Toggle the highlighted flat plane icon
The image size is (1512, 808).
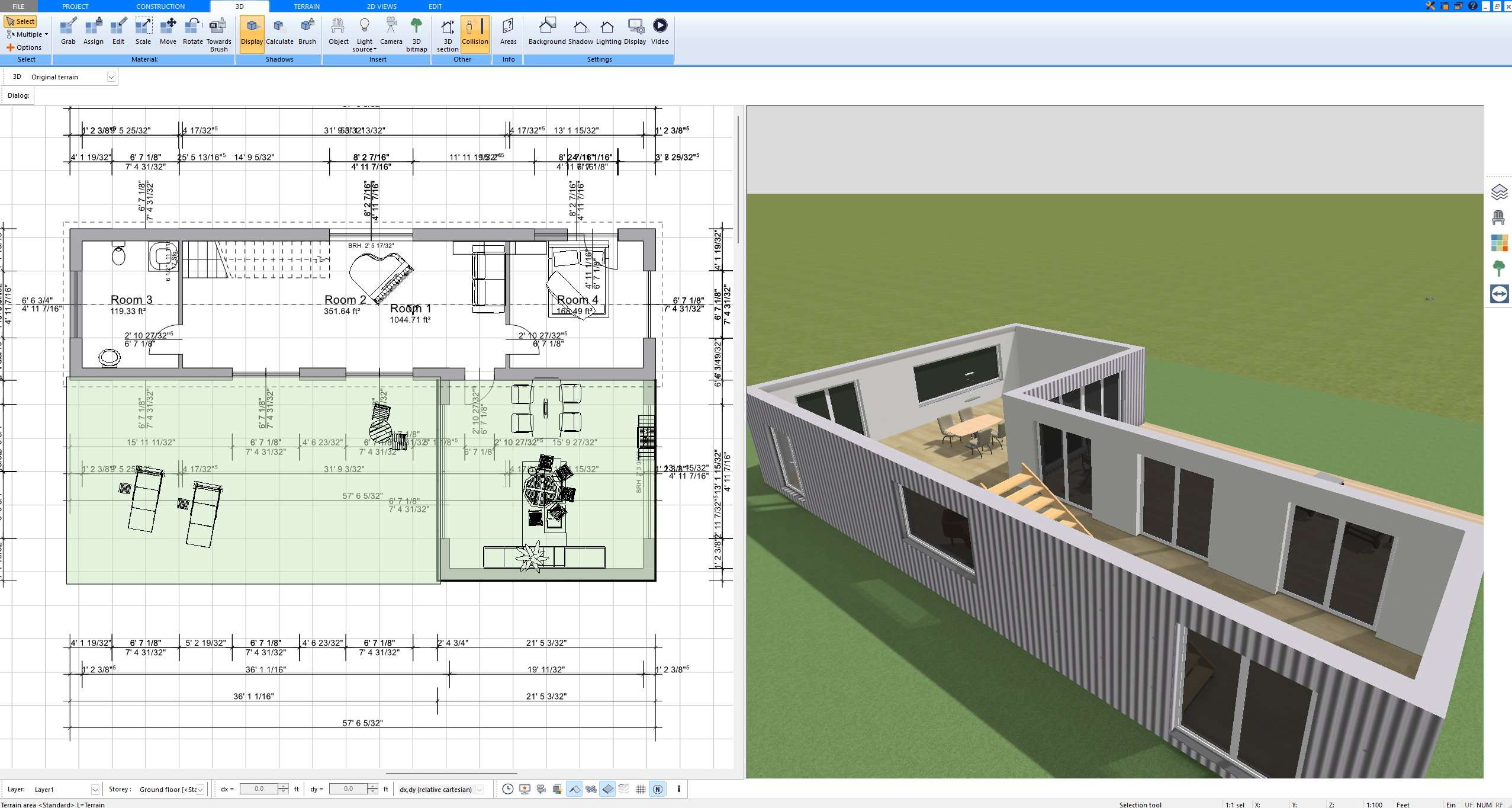coord(607,789)
